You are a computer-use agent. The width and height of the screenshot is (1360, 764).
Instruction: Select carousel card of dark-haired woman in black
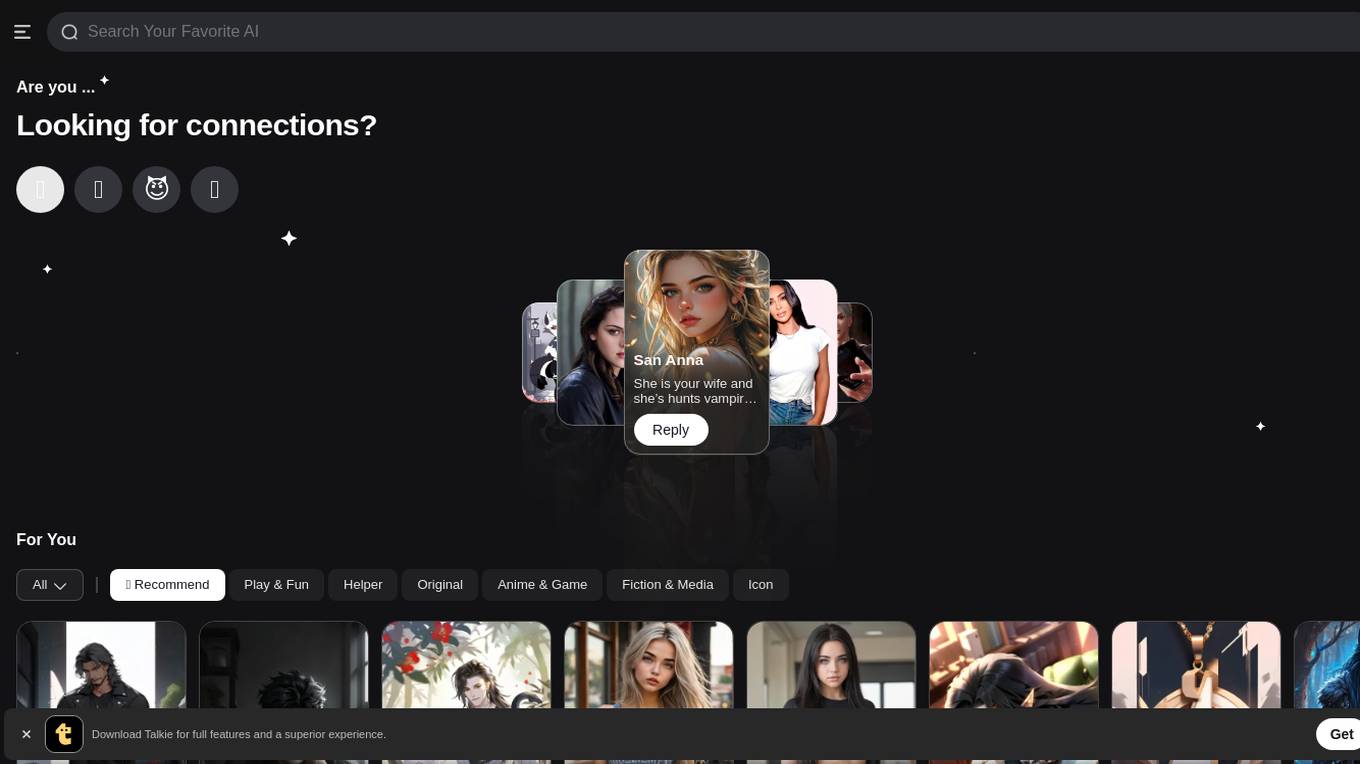pyautogui.click(x=590, y=352)
